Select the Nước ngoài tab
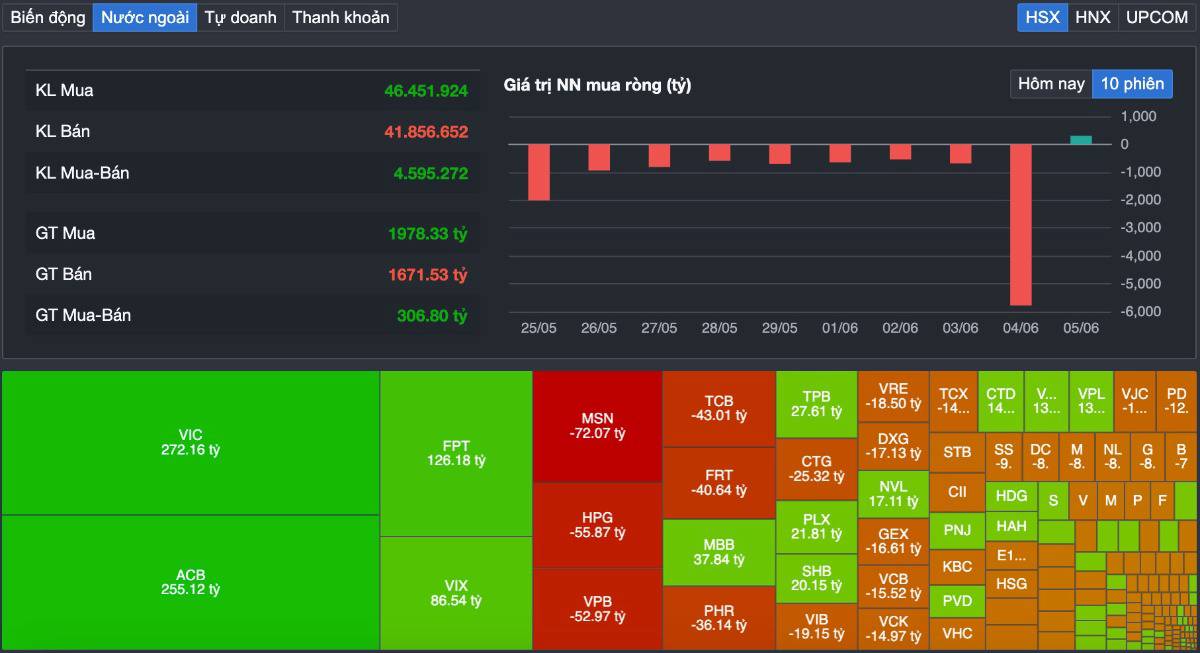This screenshot has width=1200, height=653. (x=145, y=17)
